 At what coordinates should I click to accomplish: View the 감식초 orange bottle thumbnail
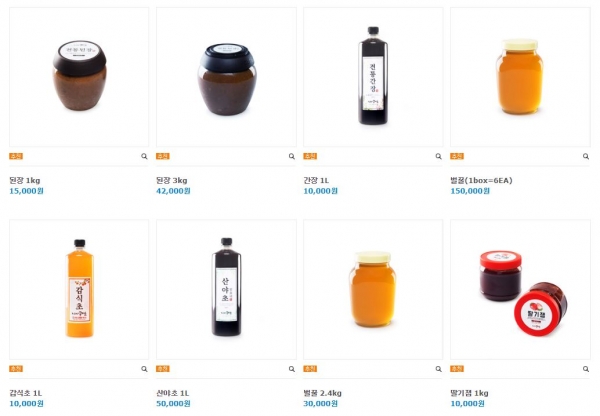(x=79, y=289)
